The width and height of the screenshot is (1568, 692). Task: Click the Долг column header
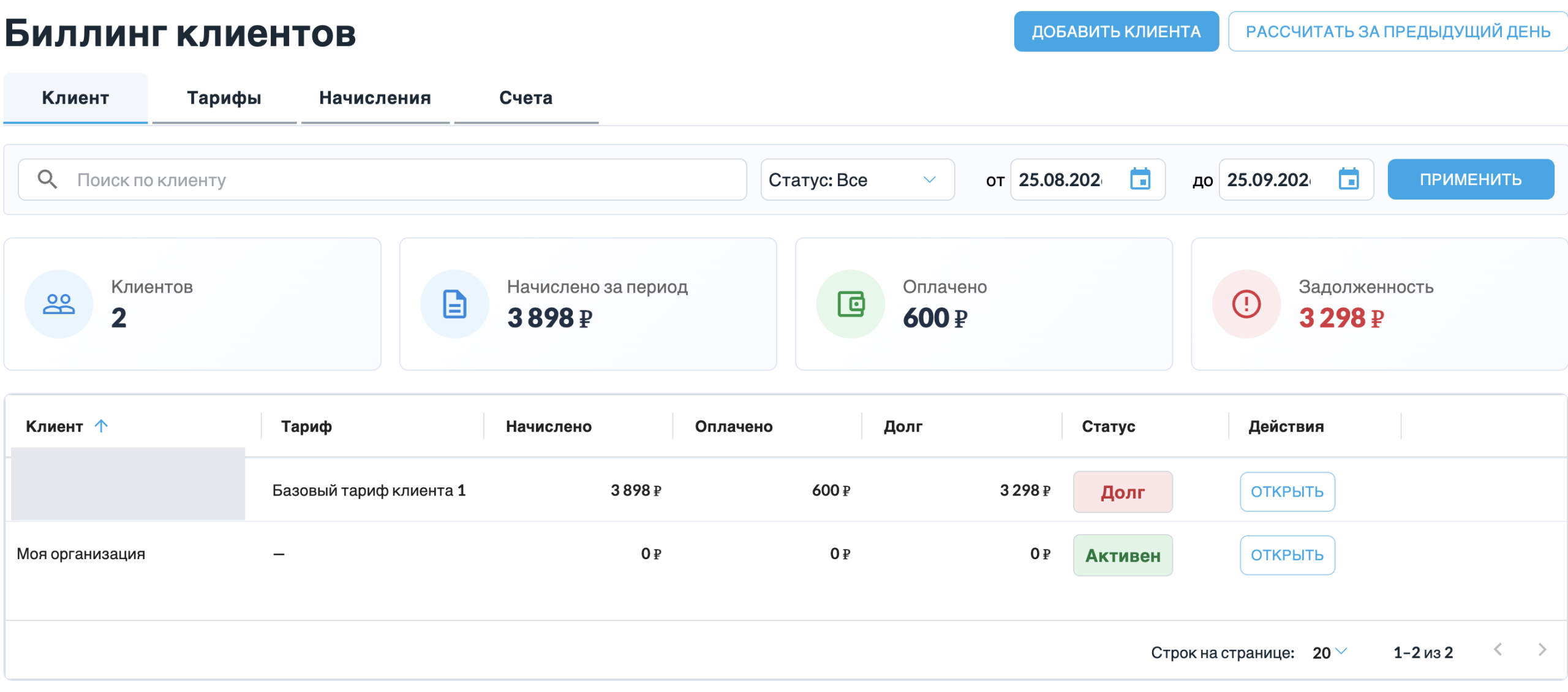click(903, 426)
